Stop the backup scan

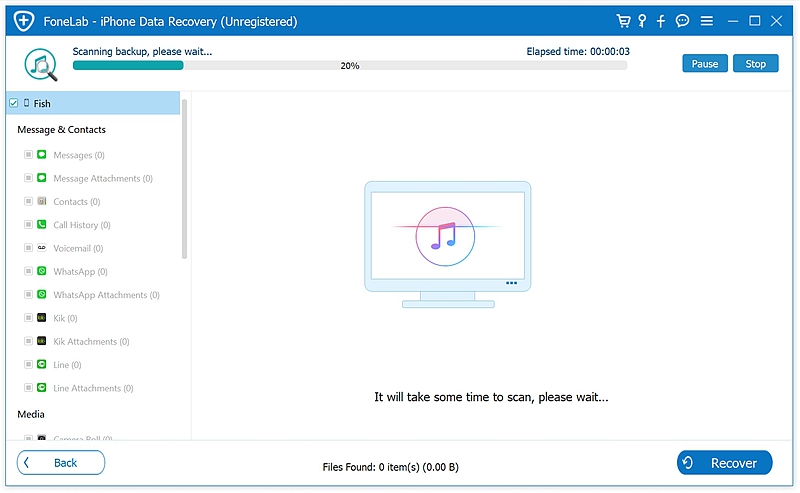(x=756, y=64)
